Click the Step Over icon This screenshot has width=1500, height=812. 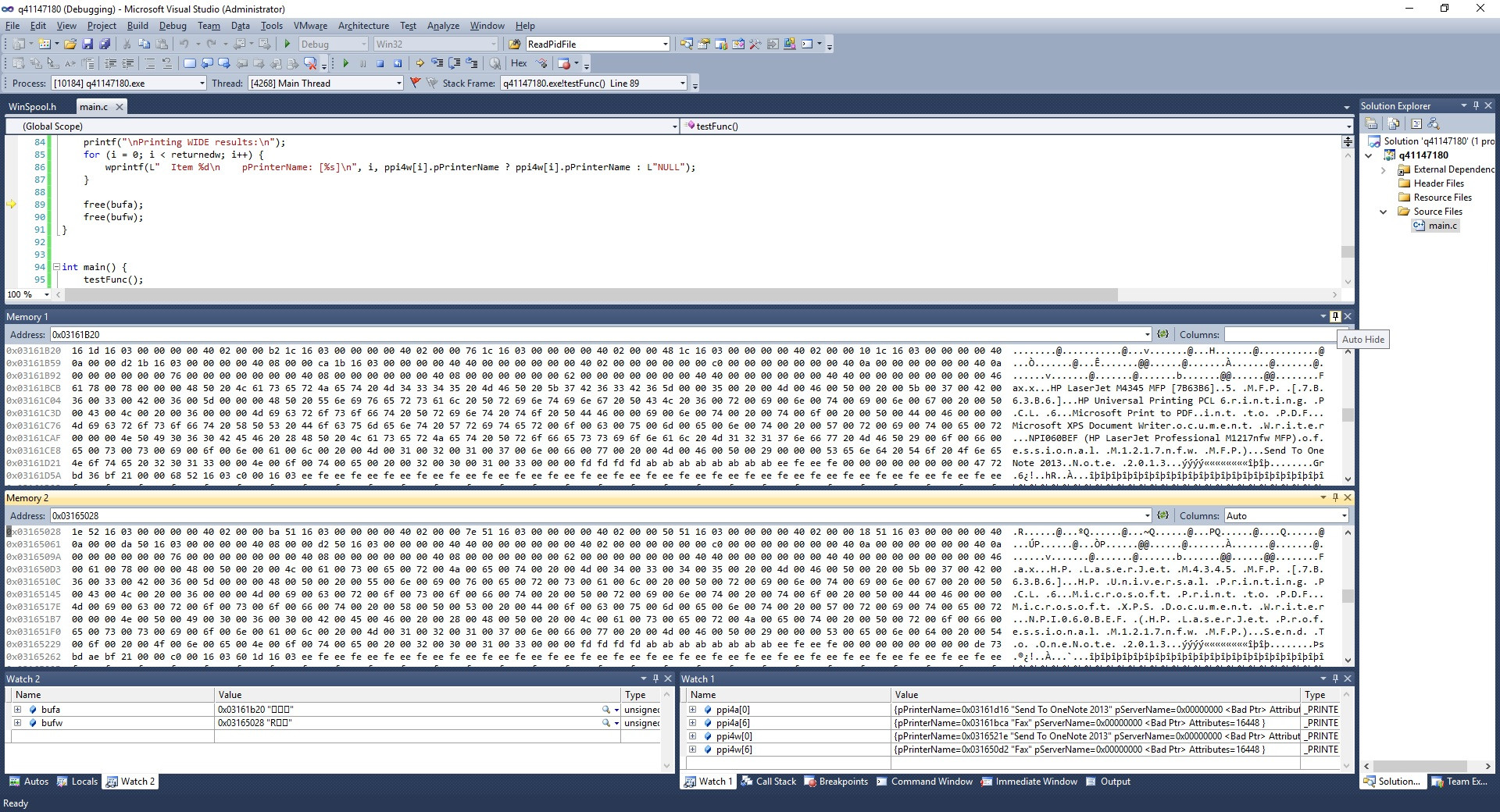tap(455, 63)
